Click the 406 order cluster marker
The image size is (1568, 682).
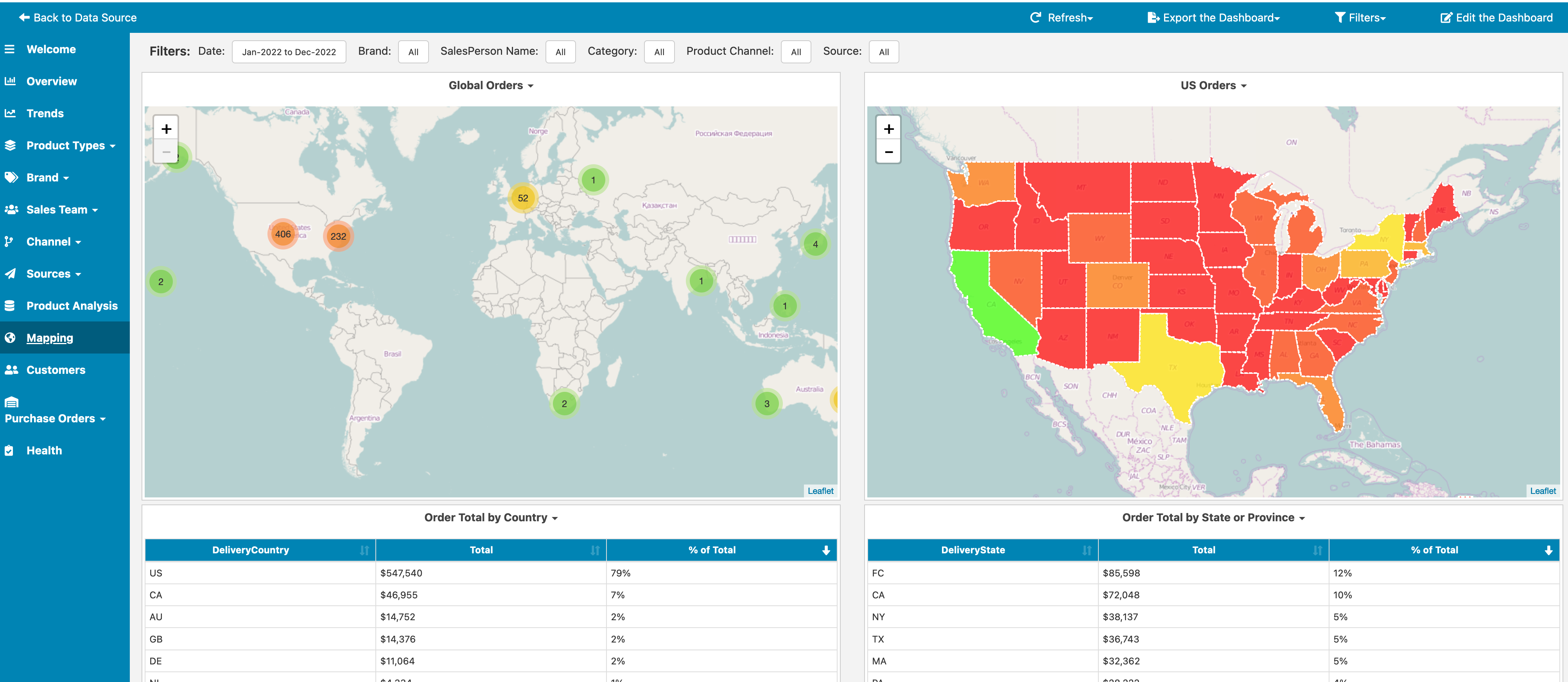tap(283, 234)
